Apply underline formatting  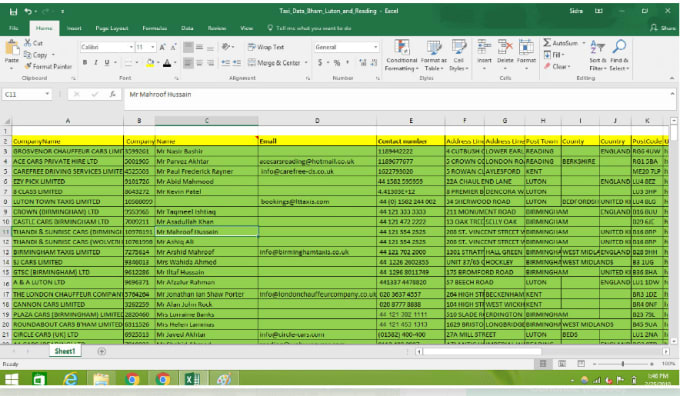pyautogui.click(x=107, y=62)
